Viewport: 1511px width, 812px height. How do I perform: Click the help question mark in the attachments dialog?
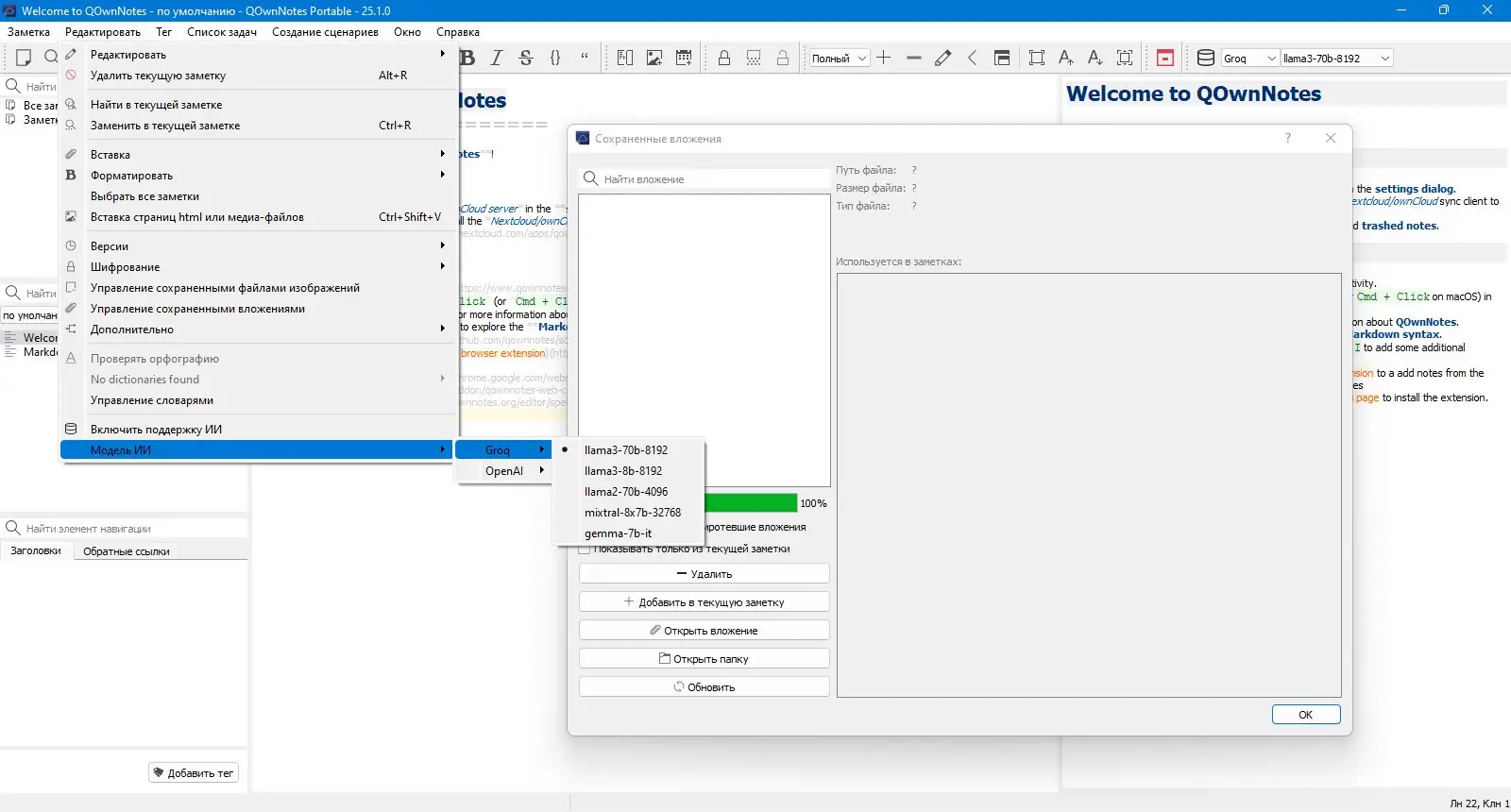pyautogui.click(x=1288, y=138)
